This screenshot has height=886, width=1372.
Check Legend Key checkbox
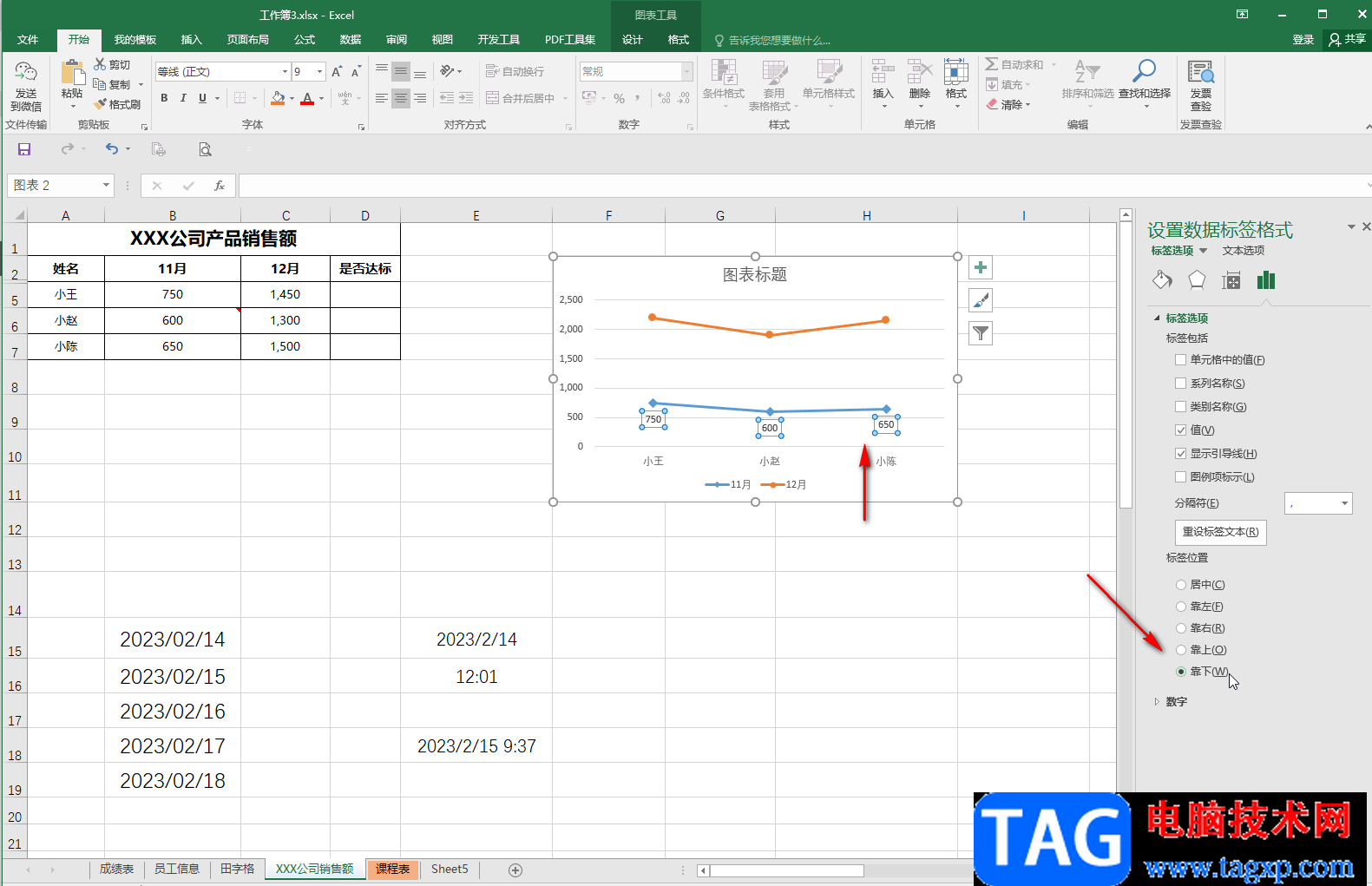[1180, 476]
